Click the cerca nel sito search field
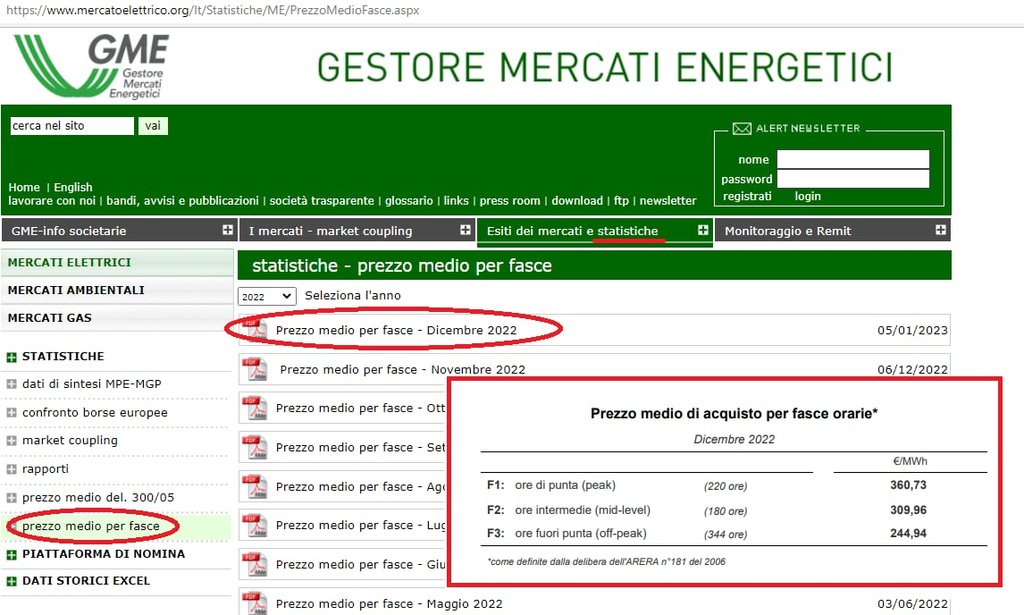The image size is (1024, 615). click(72, 126)
